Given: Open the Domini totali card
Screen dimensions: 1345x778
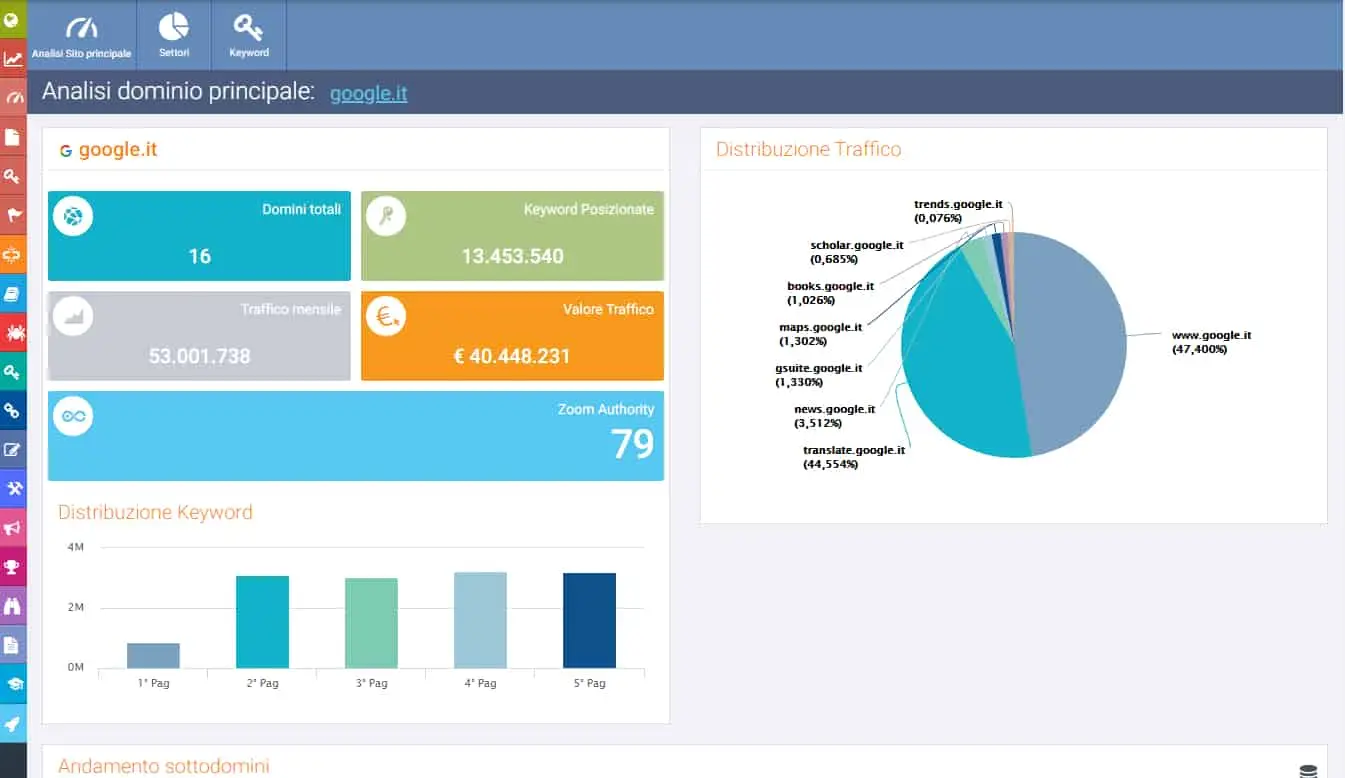Looking at the screenshot, I should [199, 236].
